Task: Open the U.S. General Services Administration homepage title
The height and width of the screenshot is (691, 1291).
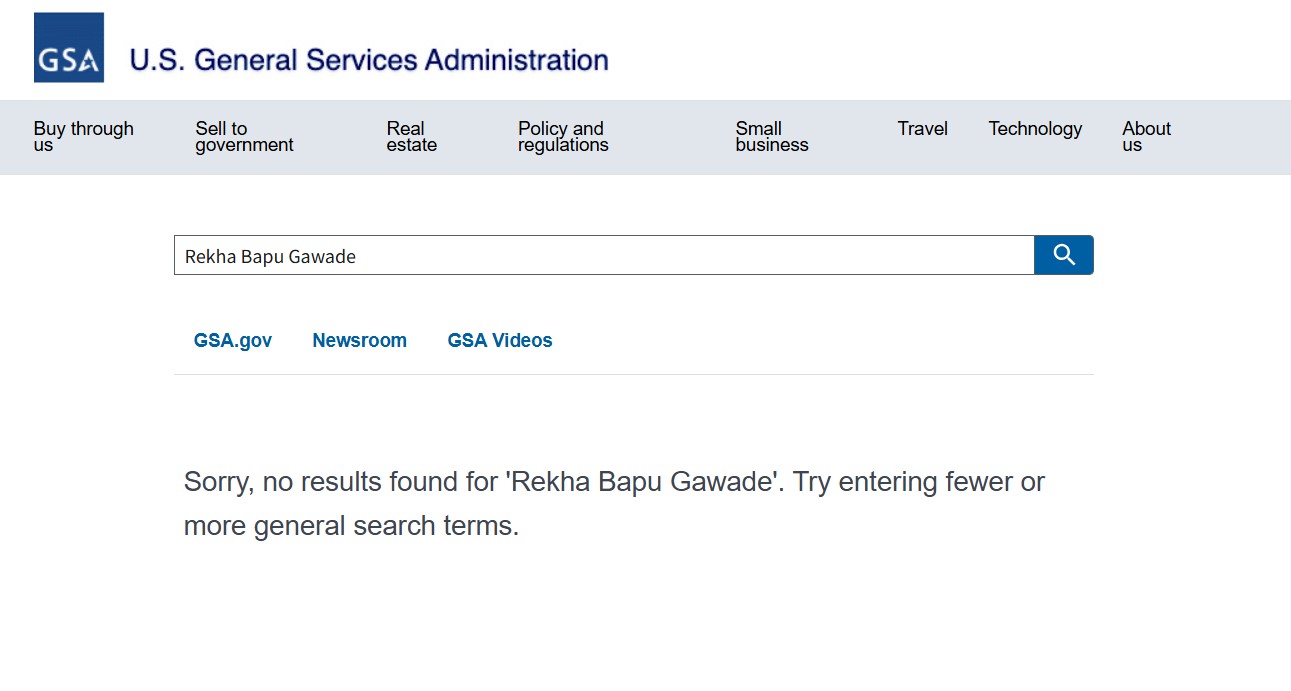Action: point(368,60)
